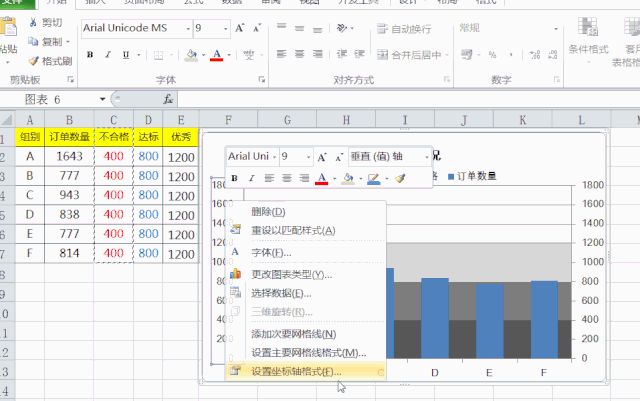Screen dimensions: 640x401
Task: Click mini toolbar Center align icon
Action: (x=287, y=178)
